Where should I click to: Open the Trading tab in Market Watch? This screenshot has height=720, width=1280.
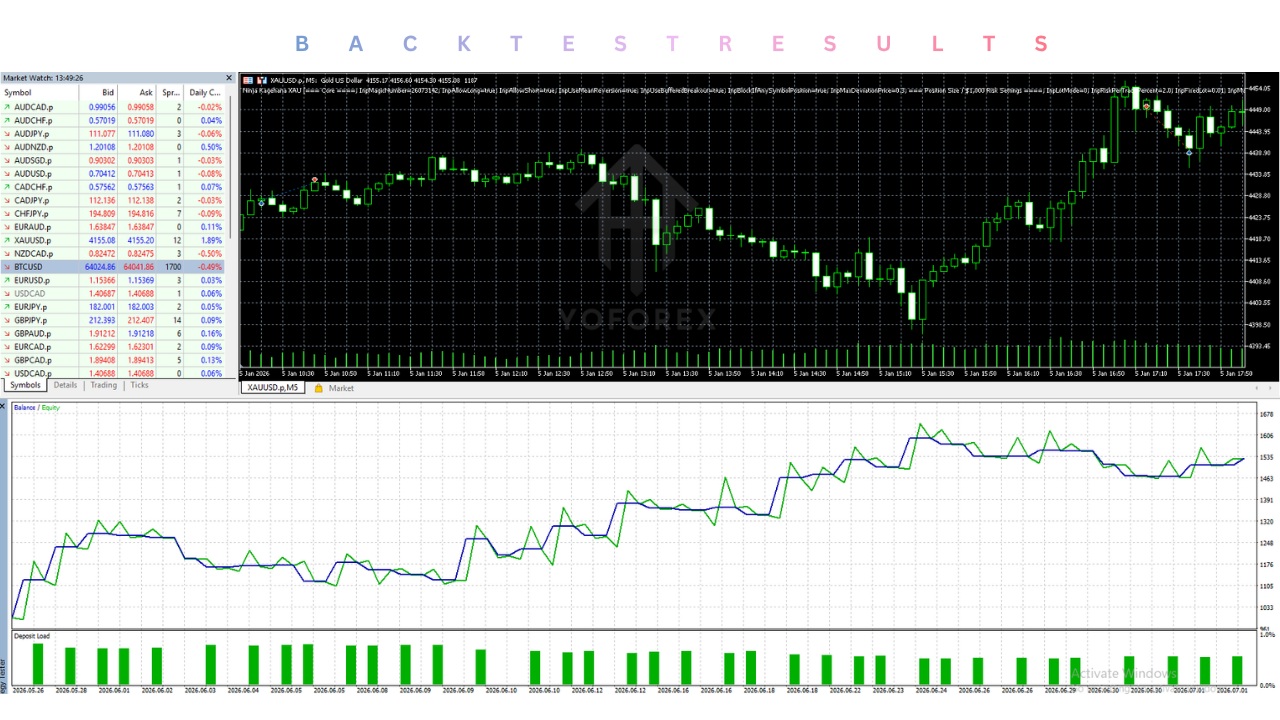103,385
